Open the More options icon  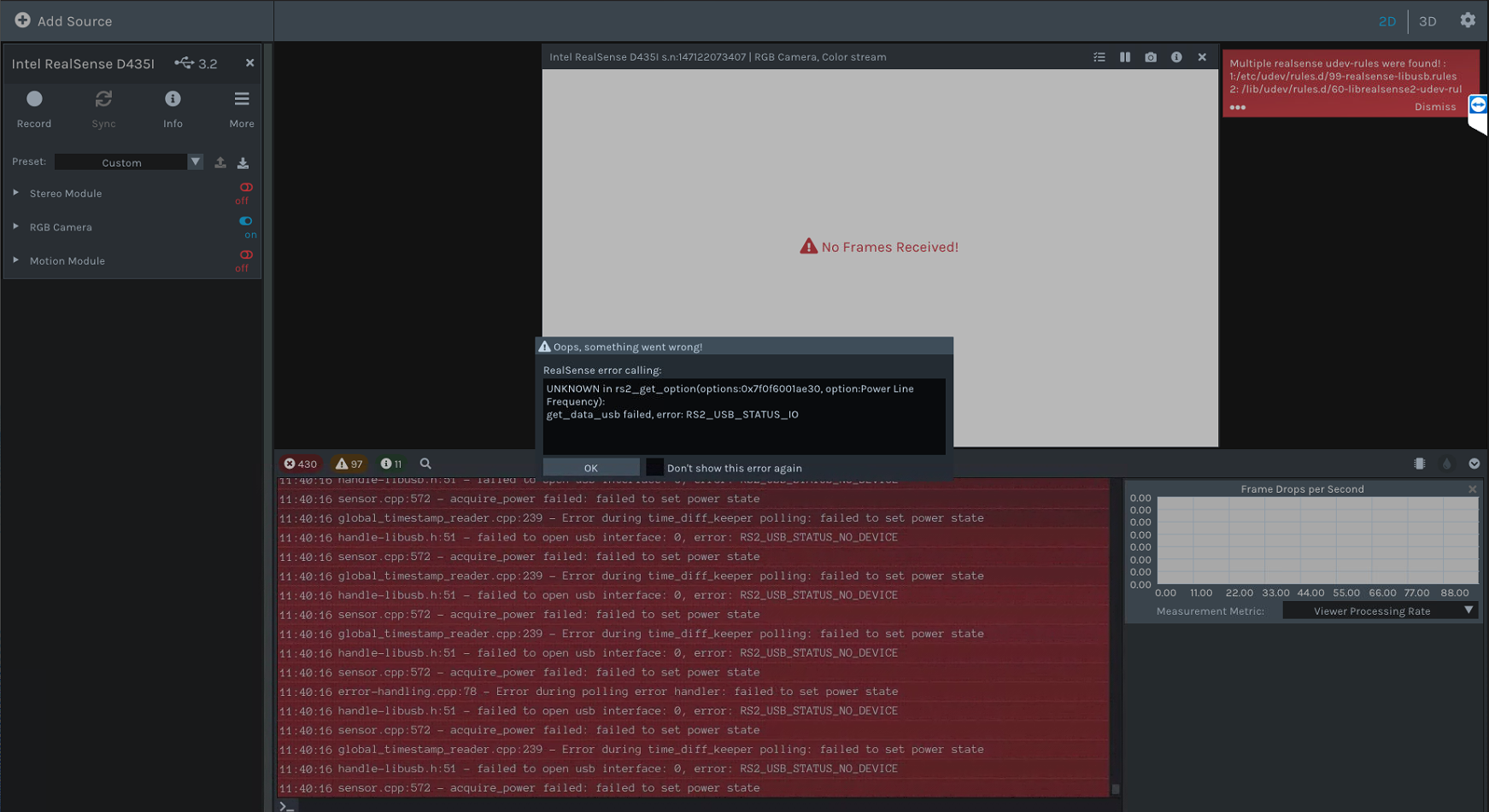coord(242,98)
